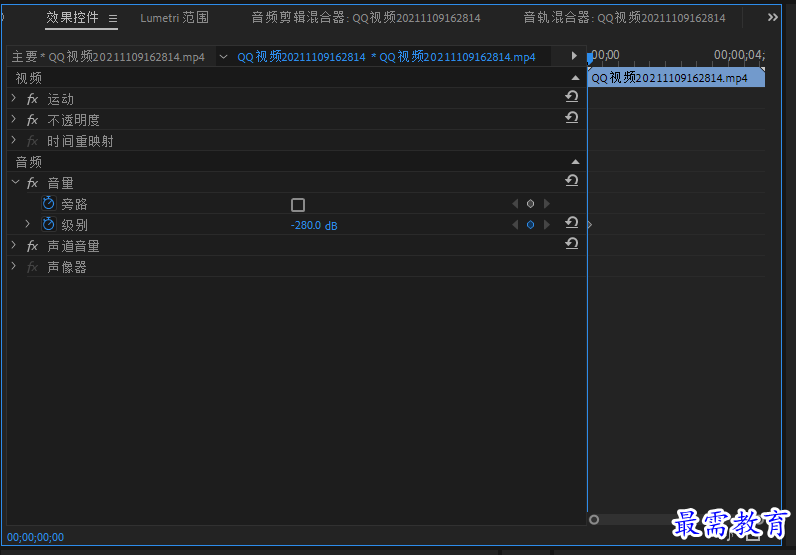Toggle the timeline view play arrow
This screenshot has width=796, height=555.
(x=574, y=56)
